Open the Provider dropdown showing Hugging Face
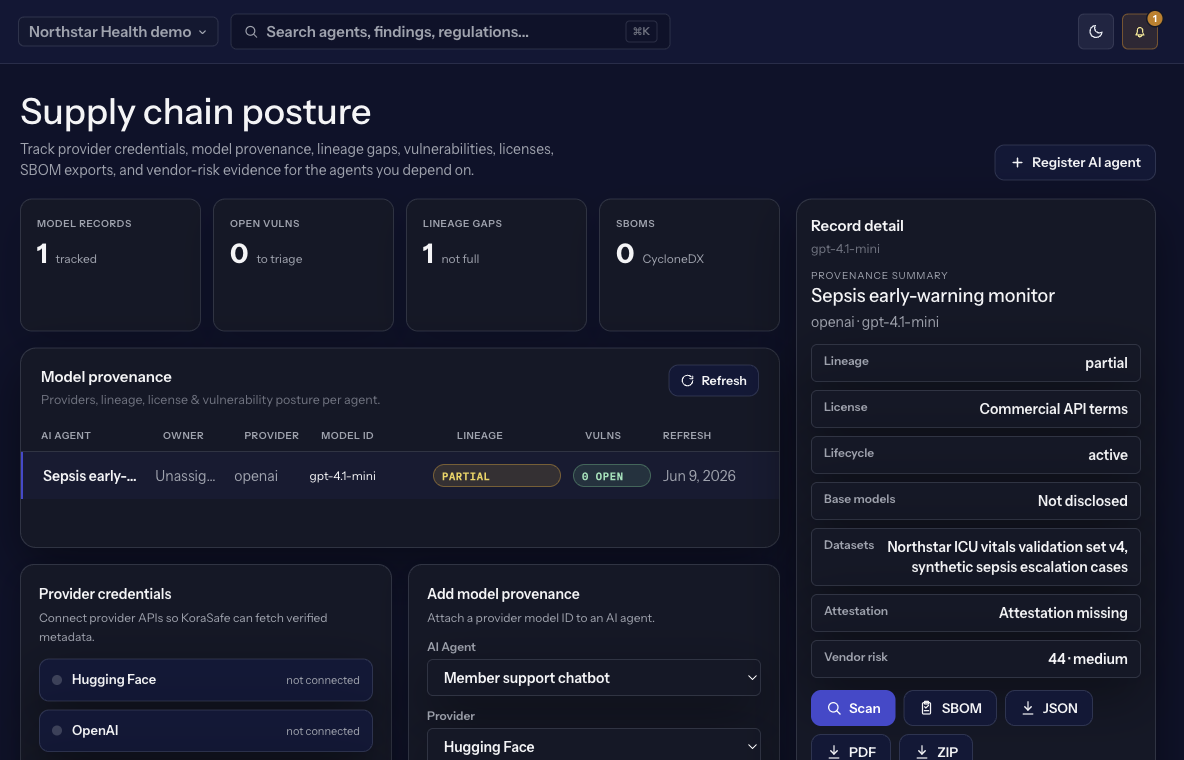1184x760 pixels. pyautogui.click(x=594, y=746)
